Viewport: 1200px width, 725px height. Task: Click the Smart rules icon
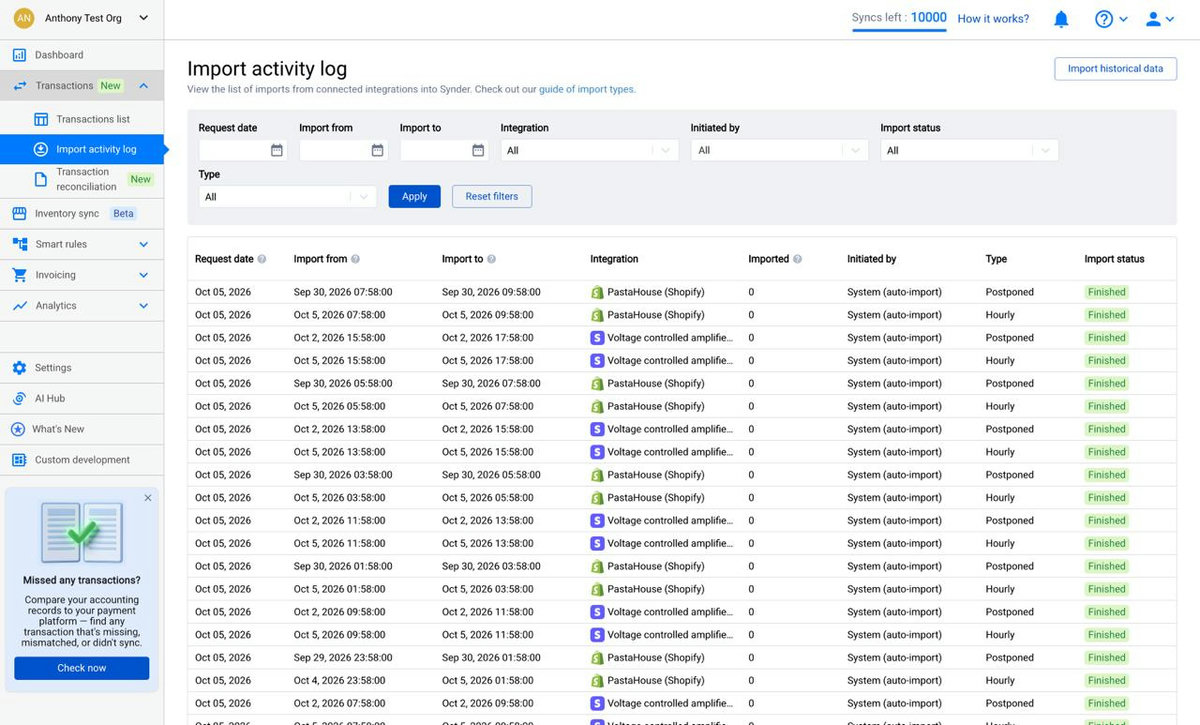pyautogui.click(x=19, y=244)
